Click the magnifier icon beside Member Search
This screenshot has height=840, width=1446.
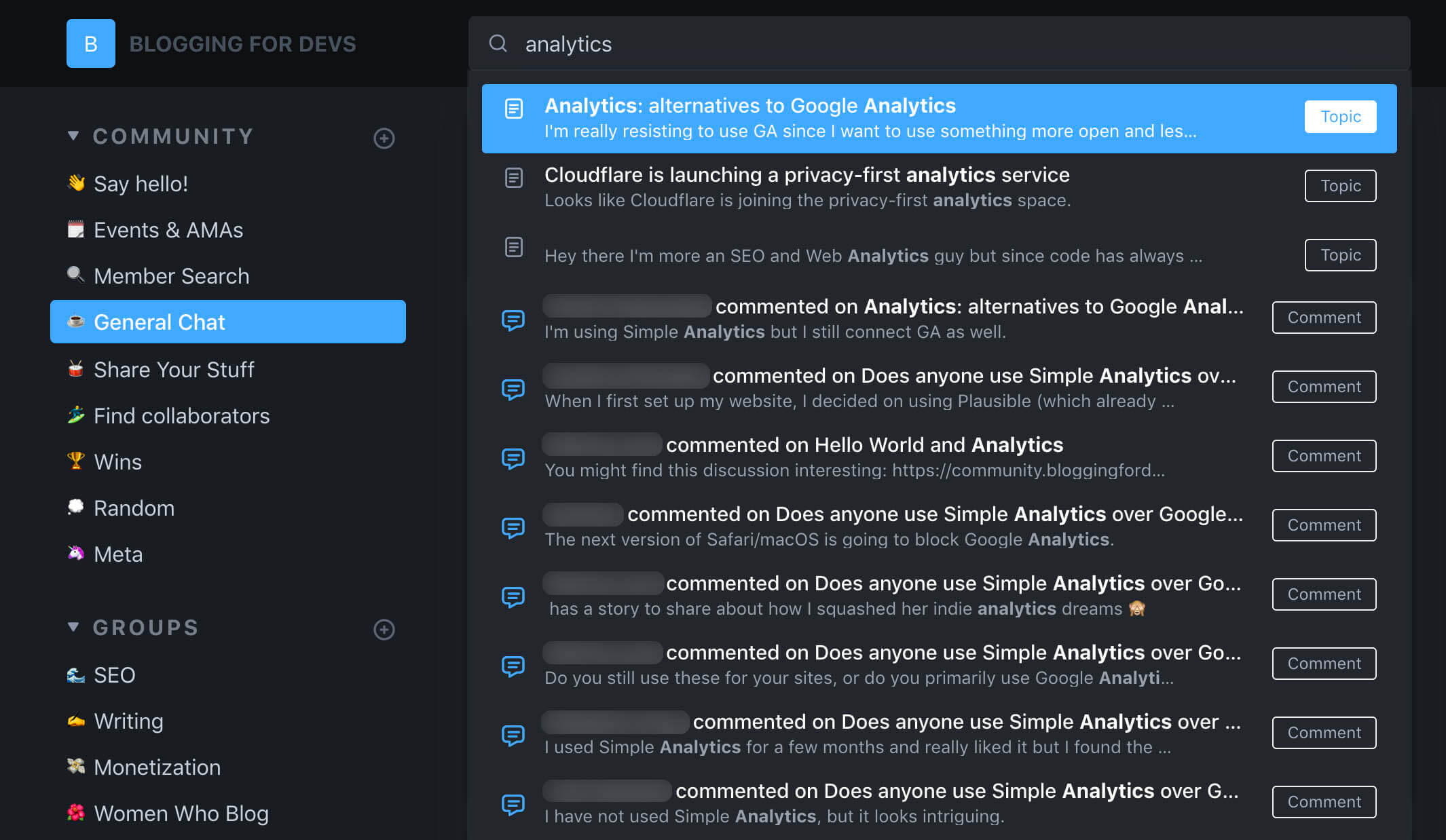[x=76, y=275]
